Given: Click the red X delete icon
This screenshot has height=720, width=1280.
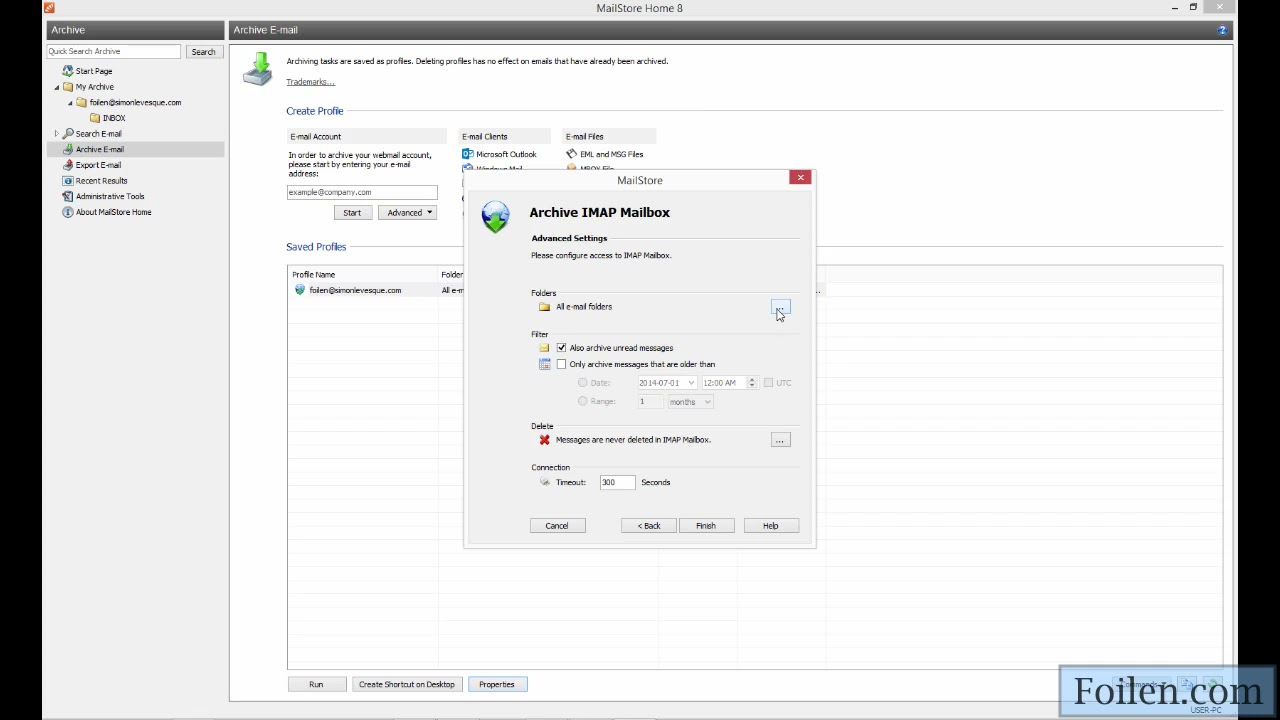Looking at the screenshot, I should click(x=544, y=440).
